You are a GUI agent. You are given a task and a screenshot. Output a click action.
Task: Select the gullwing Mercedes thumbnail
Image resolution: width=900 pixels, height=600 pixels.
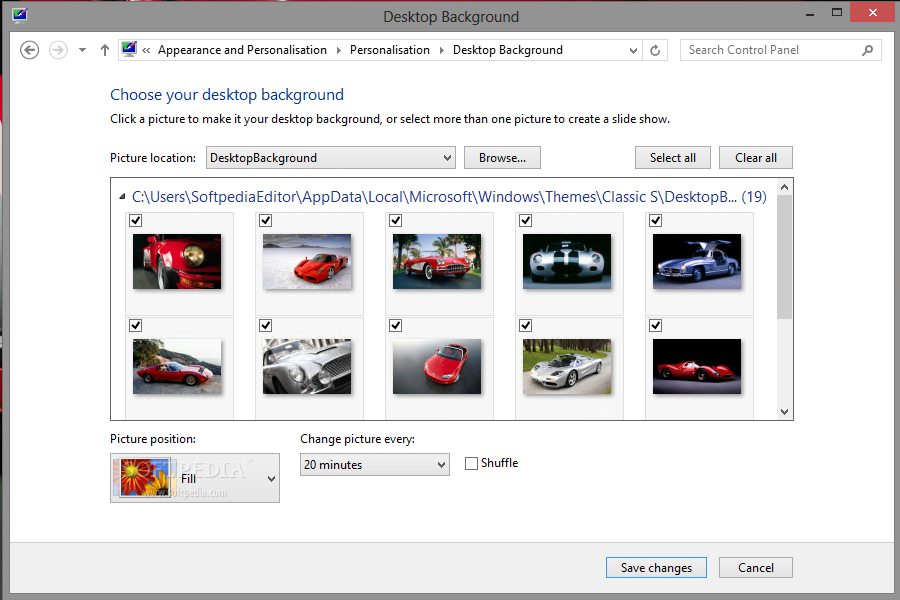(x=697, y=261)
